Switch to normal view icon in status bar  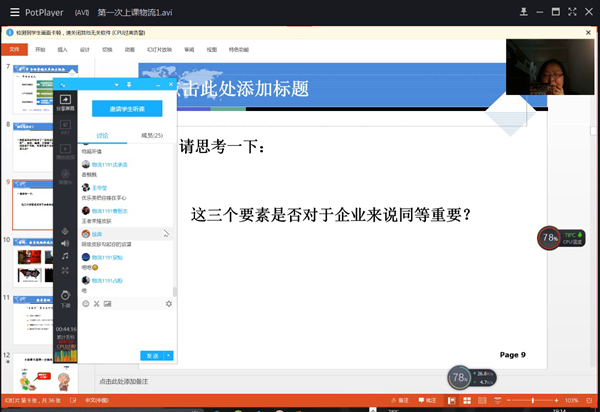[x=452, y=401]
